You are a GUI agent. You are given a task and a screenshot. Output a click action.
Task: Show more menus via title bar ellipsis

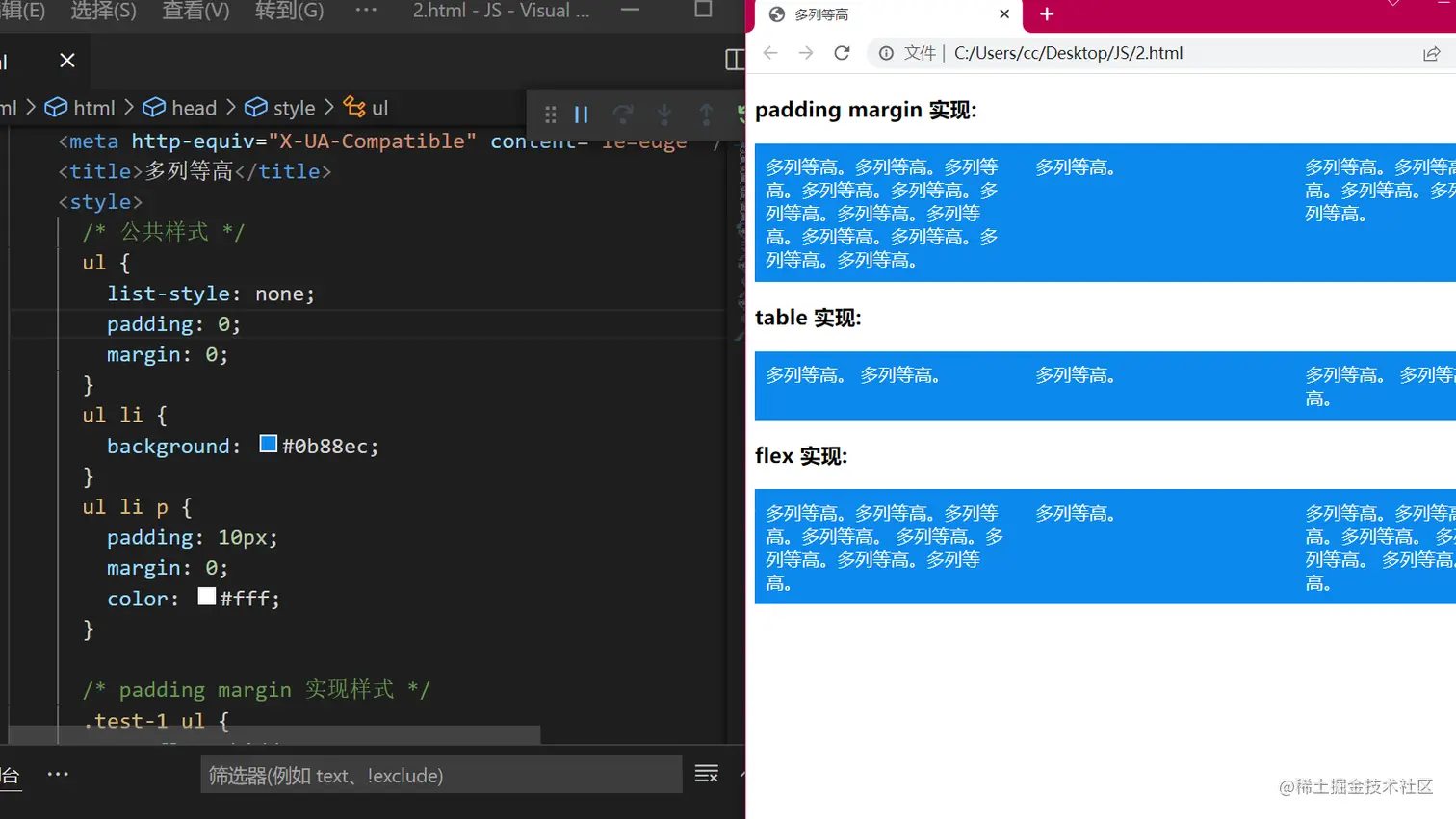click(x=366, y=11)
